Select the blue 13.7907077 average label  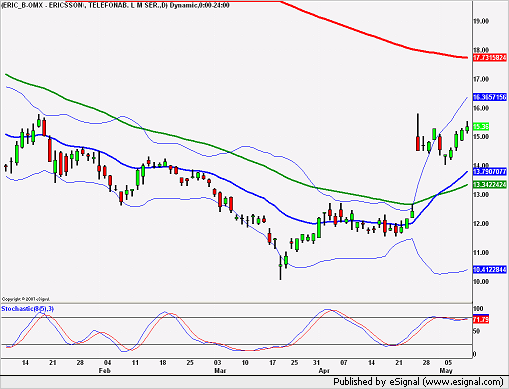pyautogui.click(x=490, y=172)
